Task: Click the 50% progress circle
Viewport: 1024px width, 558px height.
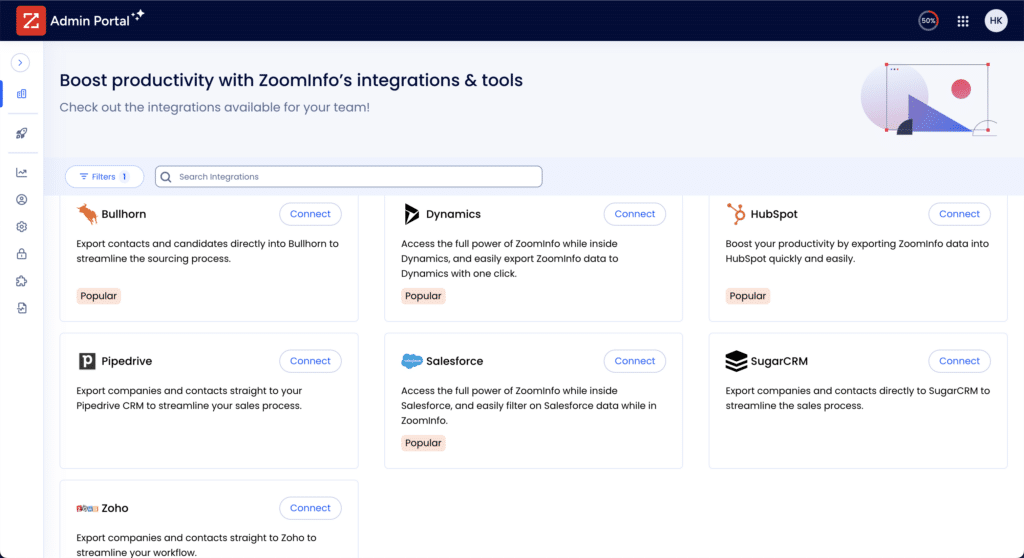Action: tap(928, 21)
